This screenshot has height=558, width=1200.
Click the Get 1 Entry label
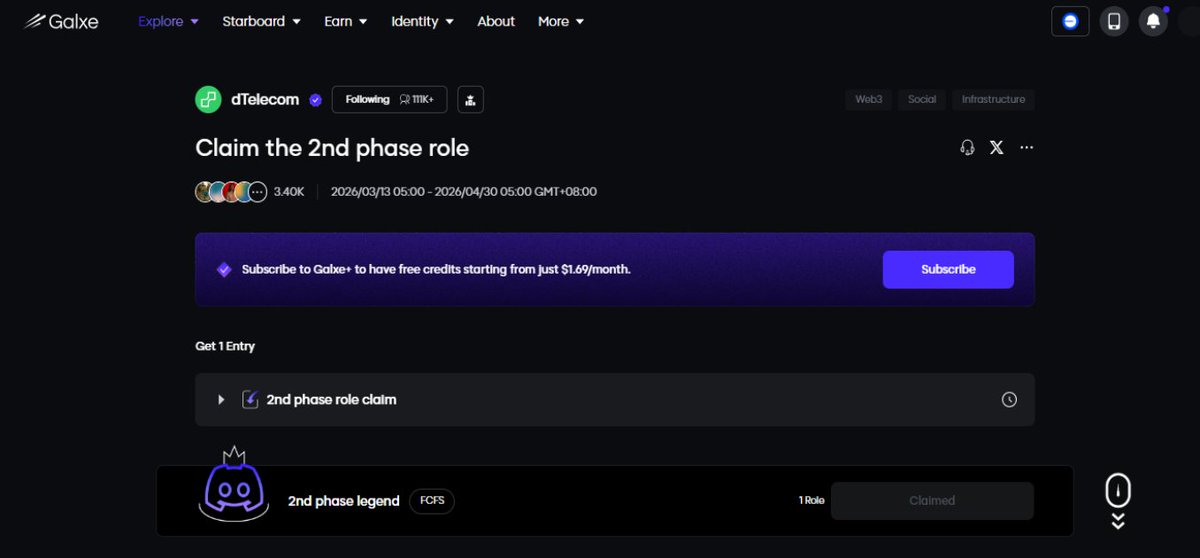click(x=225, y=346)
